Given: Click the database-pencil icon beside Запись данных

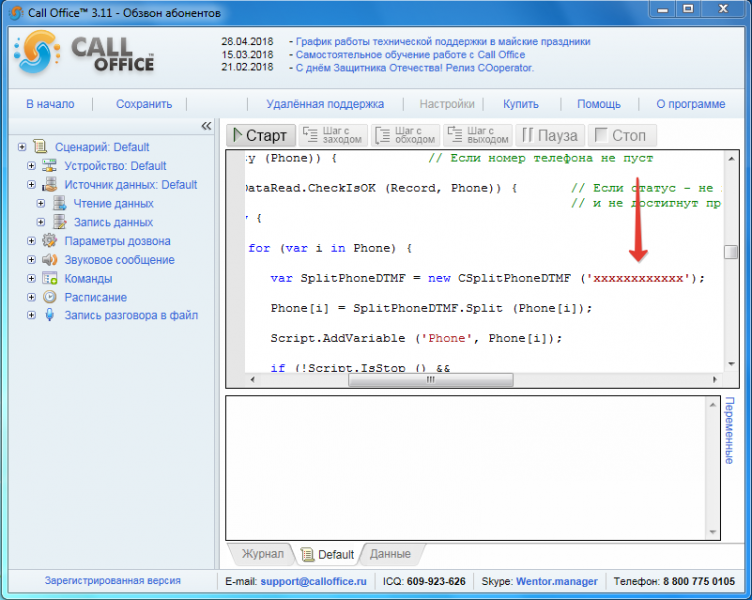Looking at the screenshot, I should pos(59,222).
